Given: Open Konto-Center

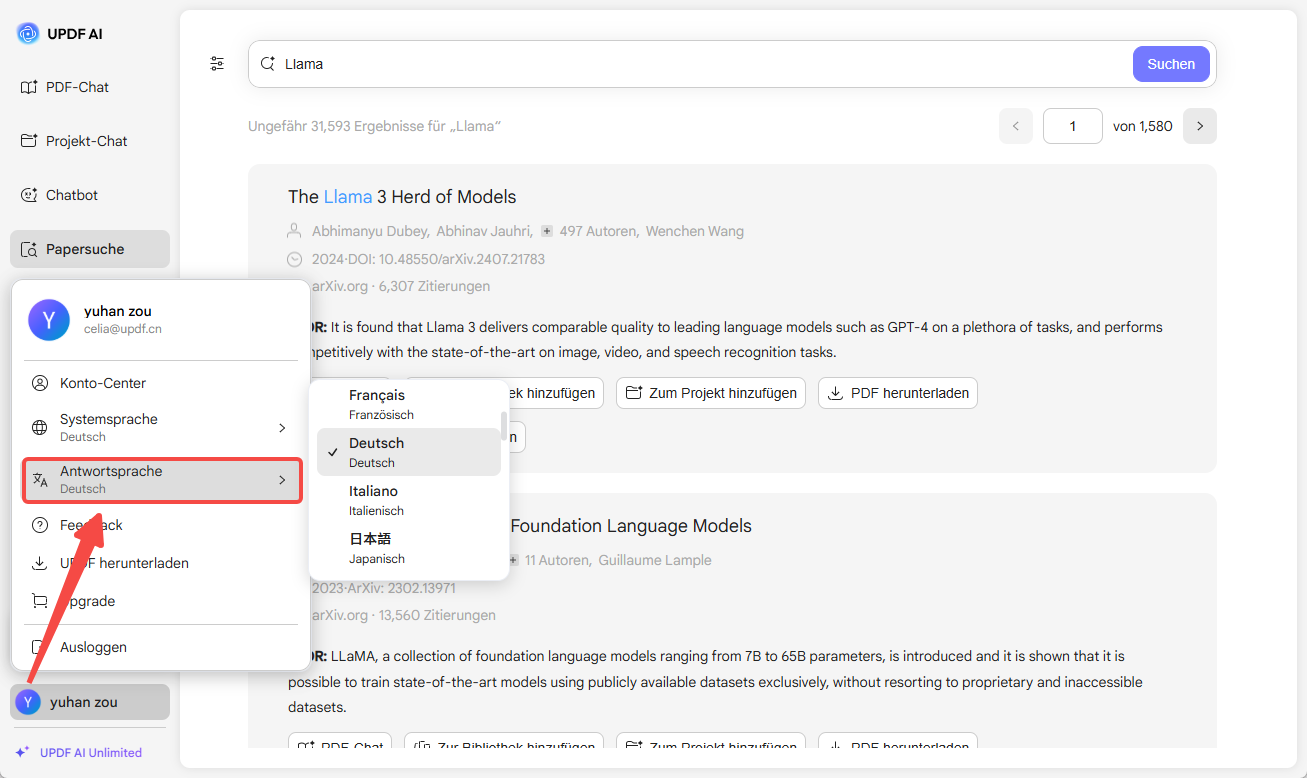Looking at the screenshot, I should click(160, 383).
